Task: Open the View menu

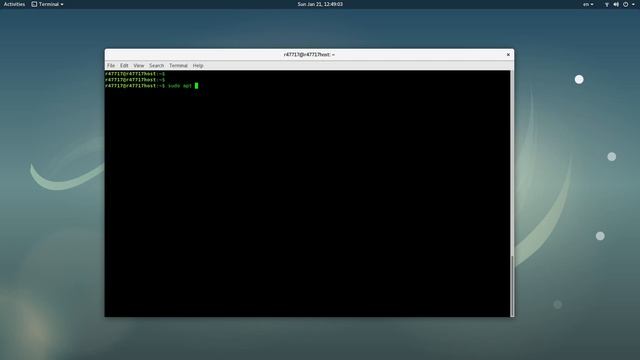Action: [x=139, y=65]
